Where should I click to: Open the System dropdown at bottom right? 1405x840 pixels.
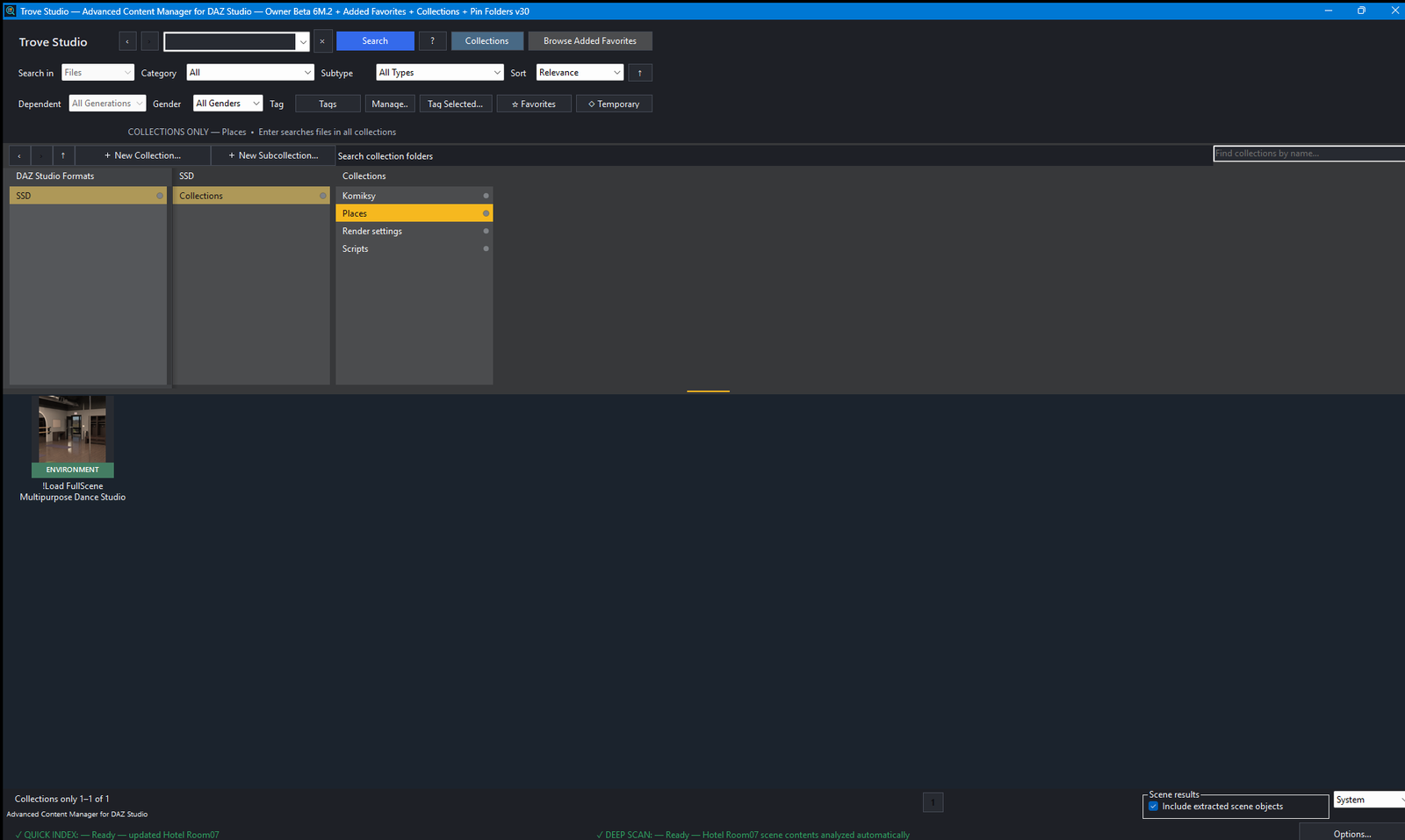[1369, 800]
